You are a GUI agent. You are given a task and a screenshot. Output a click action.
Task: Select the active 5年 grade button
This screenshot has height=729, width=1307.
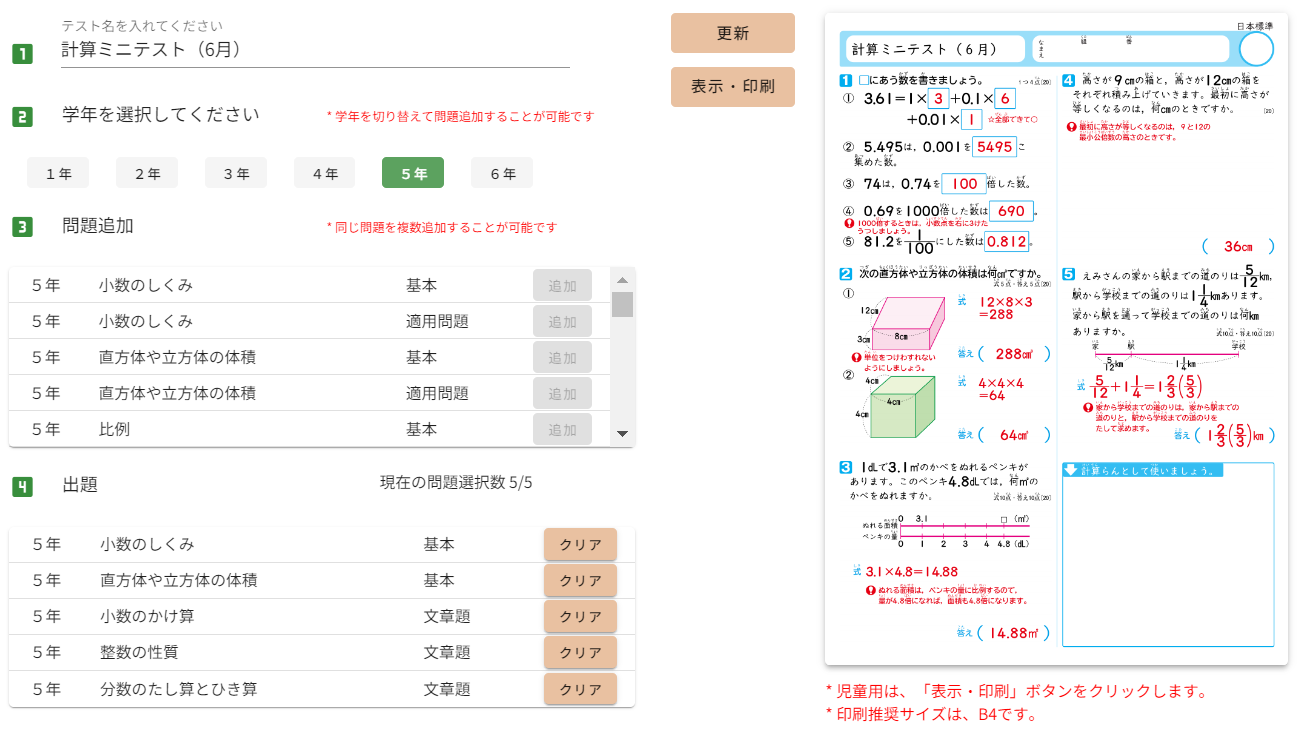(413, 173)
